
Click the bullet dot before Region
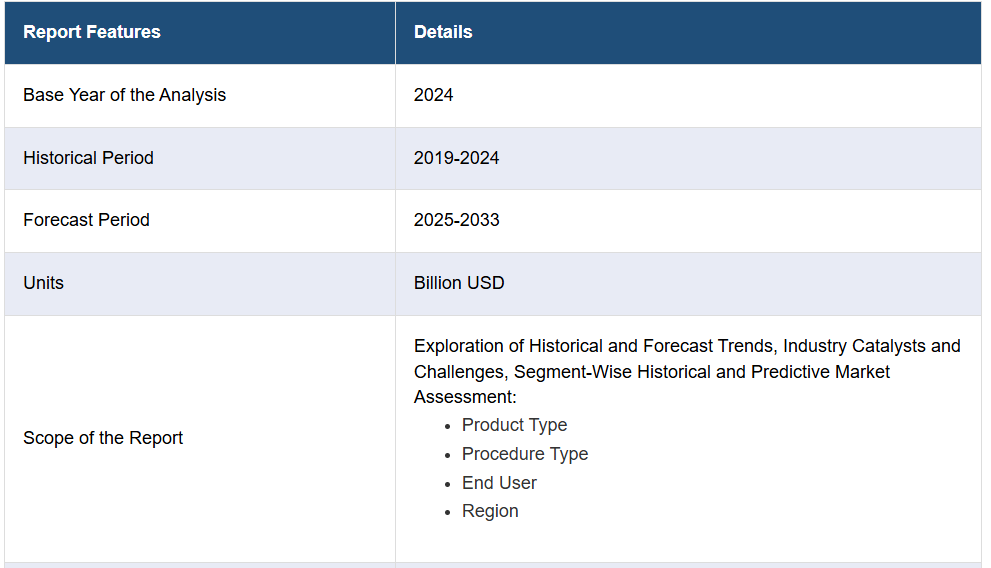click(447, 512)
